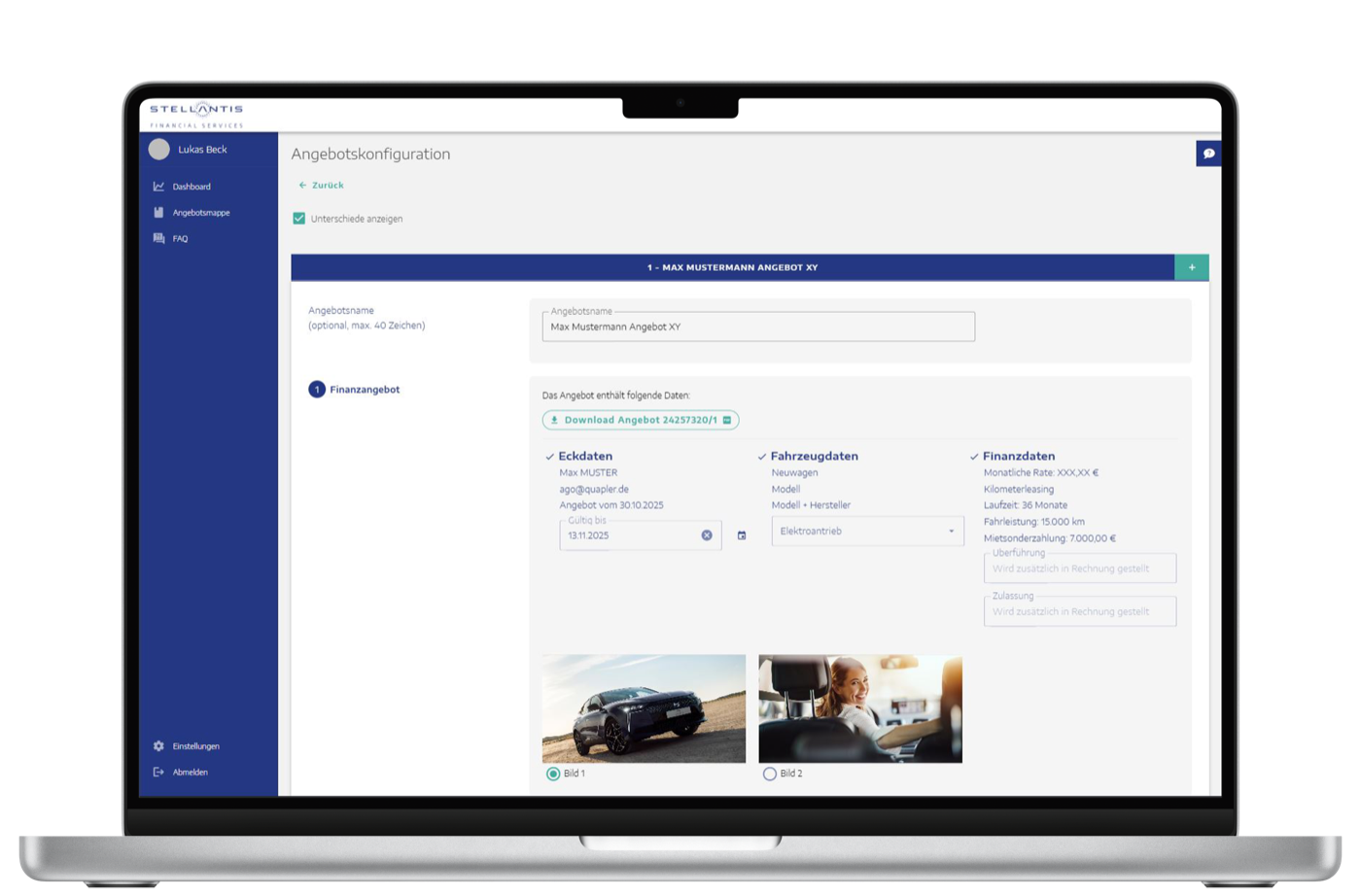Click the Überführung input field
Image resolution: width=1361 pixels, height=896 pixels.
pyautogui.click(x=1080, y=569)
